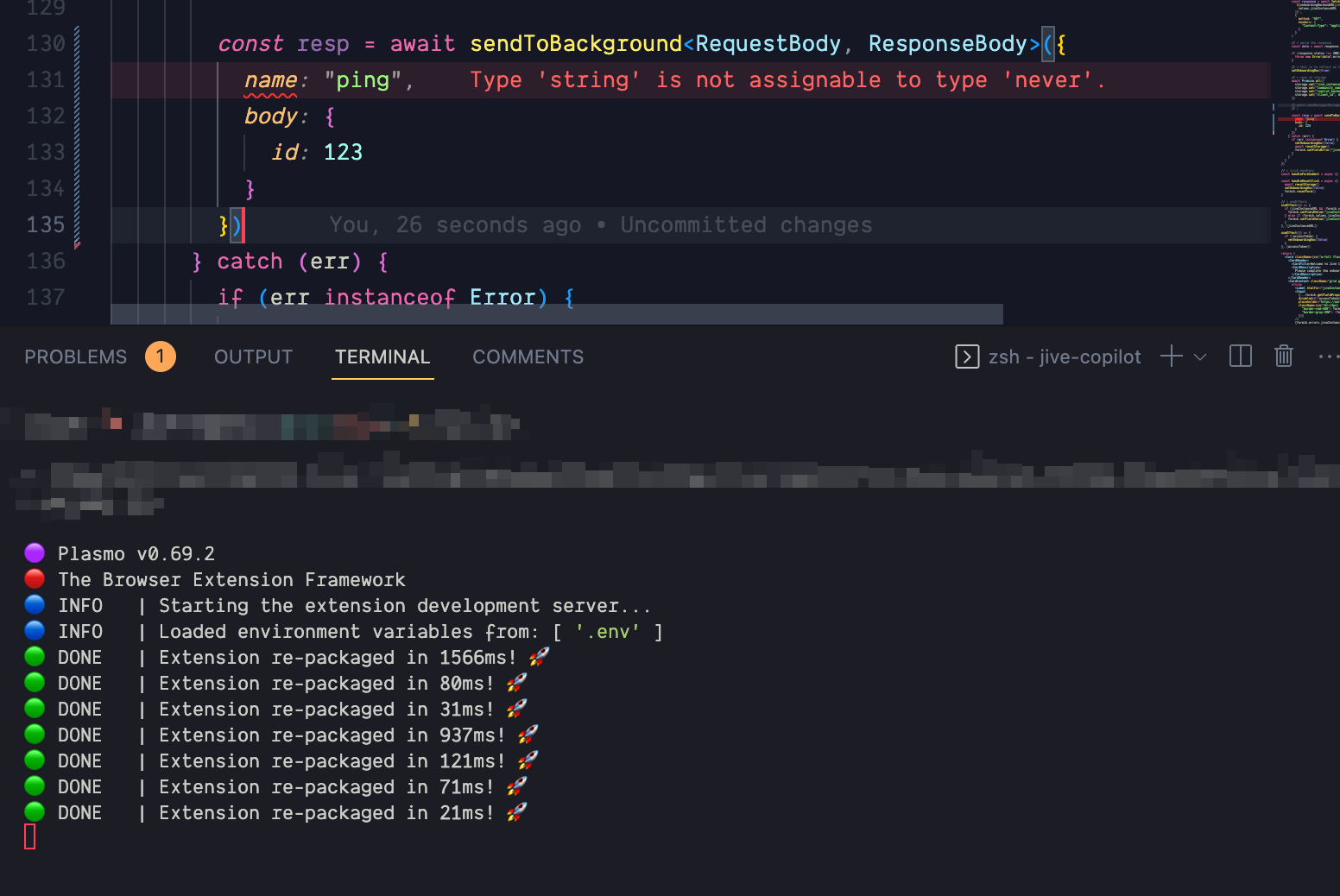Viewport: 1340px width, 896px height.
Task: Click a green DONE status dot in terminal output
Action: pos(34,657)
